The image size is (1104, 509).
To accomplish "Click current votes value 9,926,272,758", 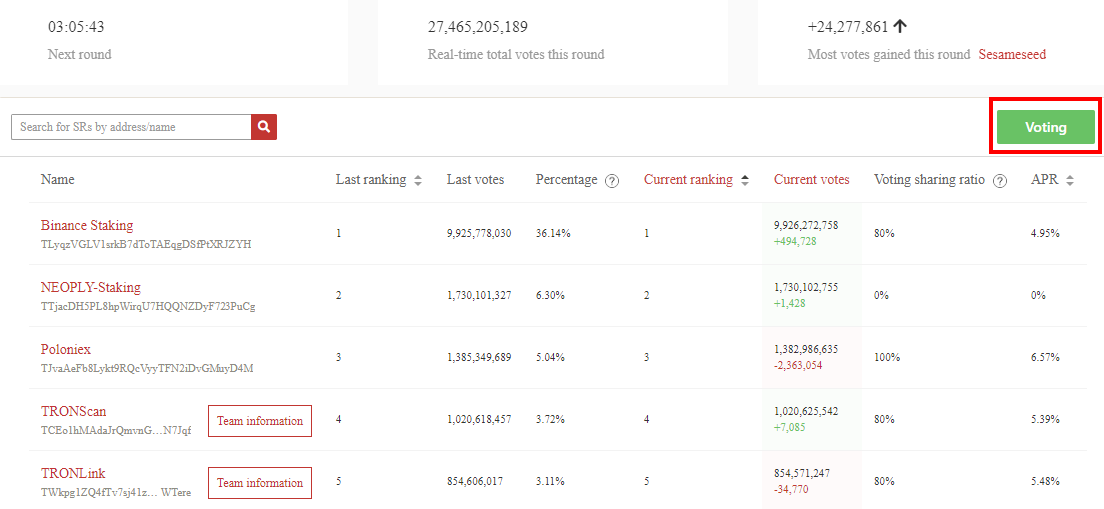I will [806, 225].
